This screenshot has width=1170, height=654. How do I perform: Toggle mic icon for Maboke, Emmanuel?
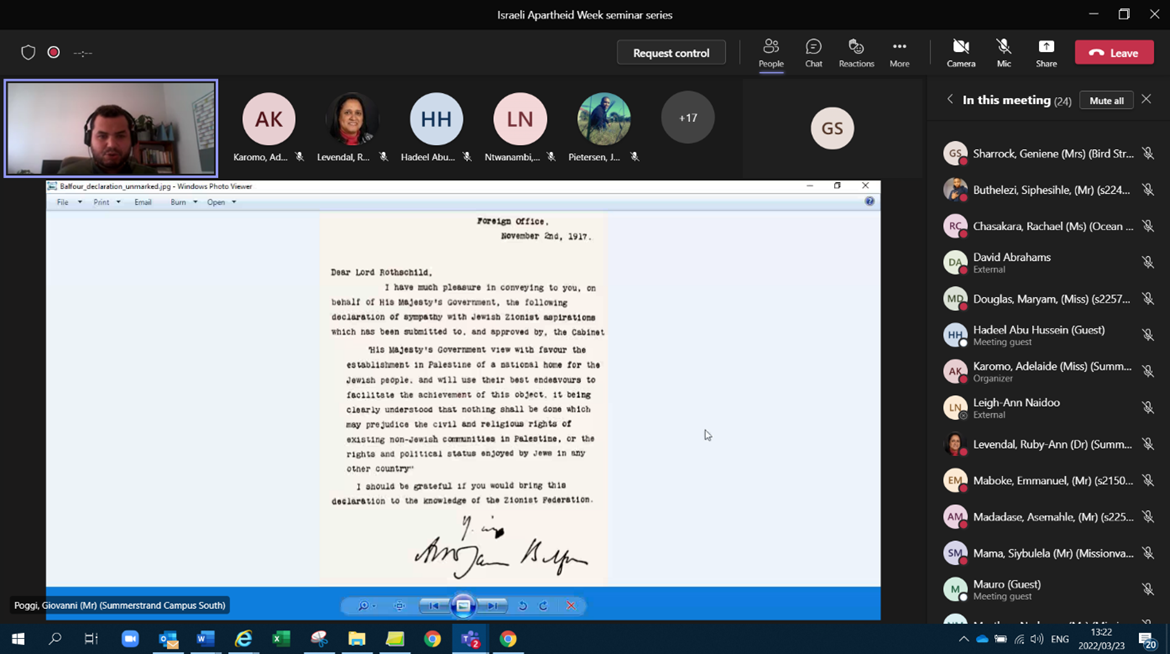point(1148,480)
